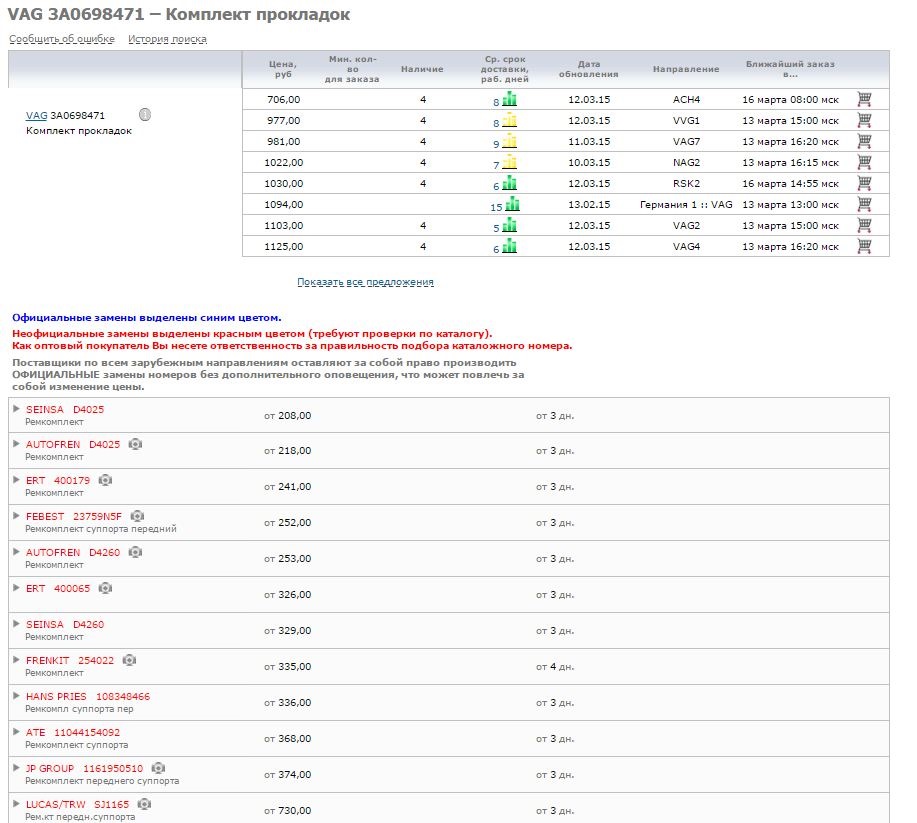Viewport: 917px width, 823px height.
Task: Open the HANS PRIES 108348466 part
Action: click(x=88, y=696)
